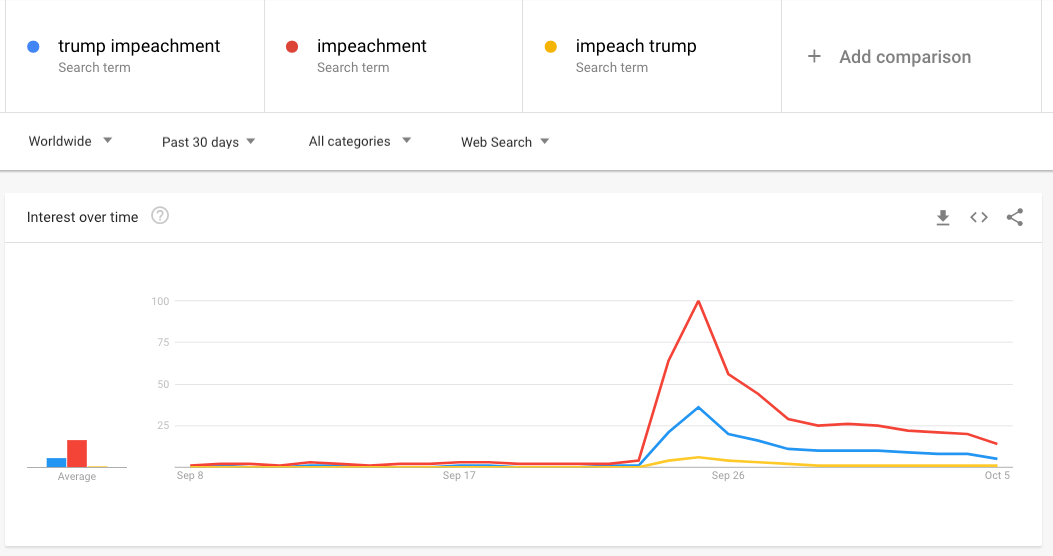
Task: Expand the Past 30 days time range
Action: coord(208,142)
